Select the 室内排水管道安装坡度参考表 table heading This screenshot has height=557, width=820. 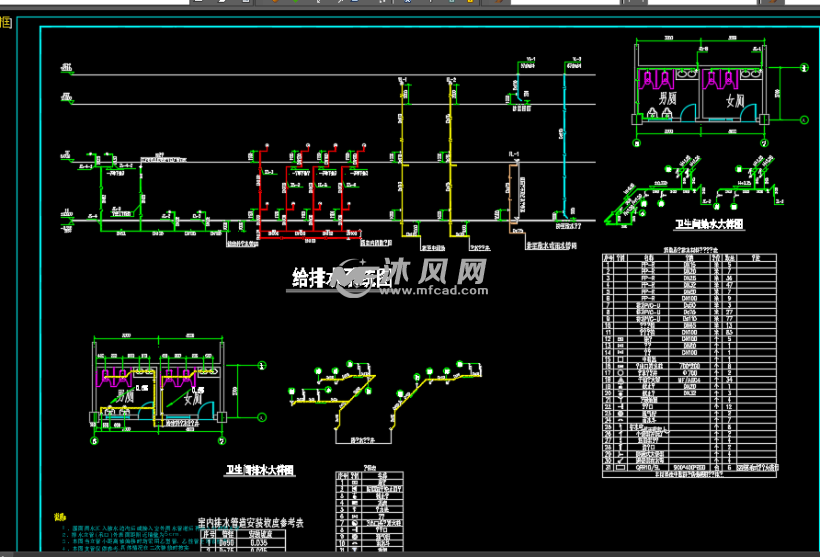pos(251,522)
